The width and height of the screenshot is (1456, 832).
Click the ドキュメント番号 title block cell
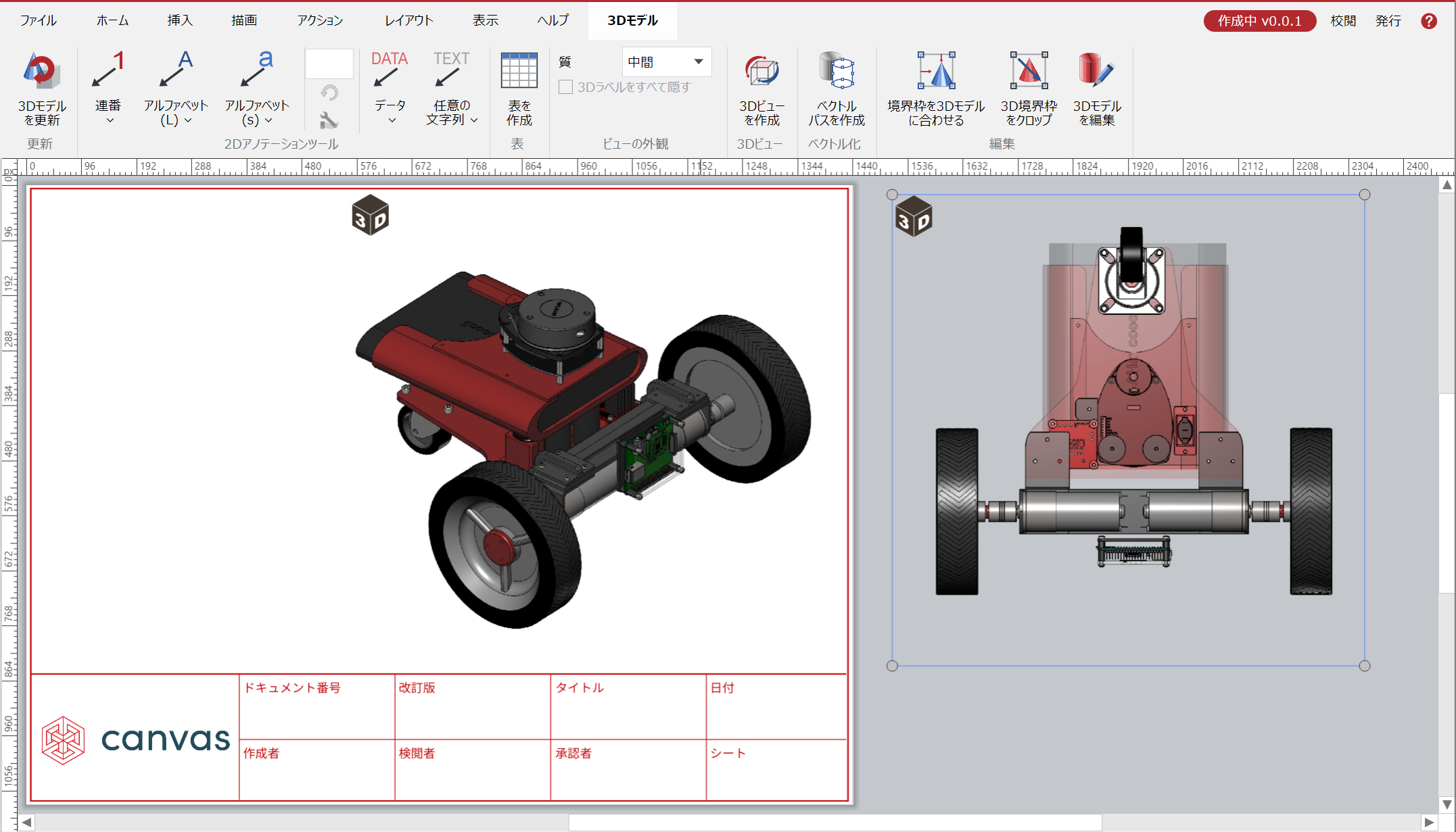pos(317,706)
